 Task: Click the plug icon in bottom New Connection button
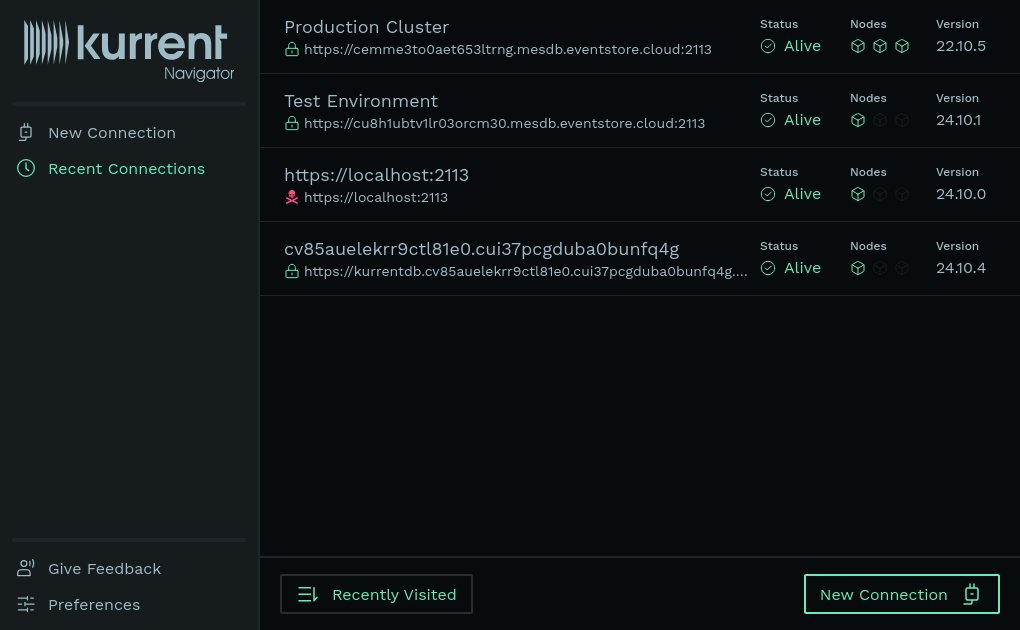(972, 594)
